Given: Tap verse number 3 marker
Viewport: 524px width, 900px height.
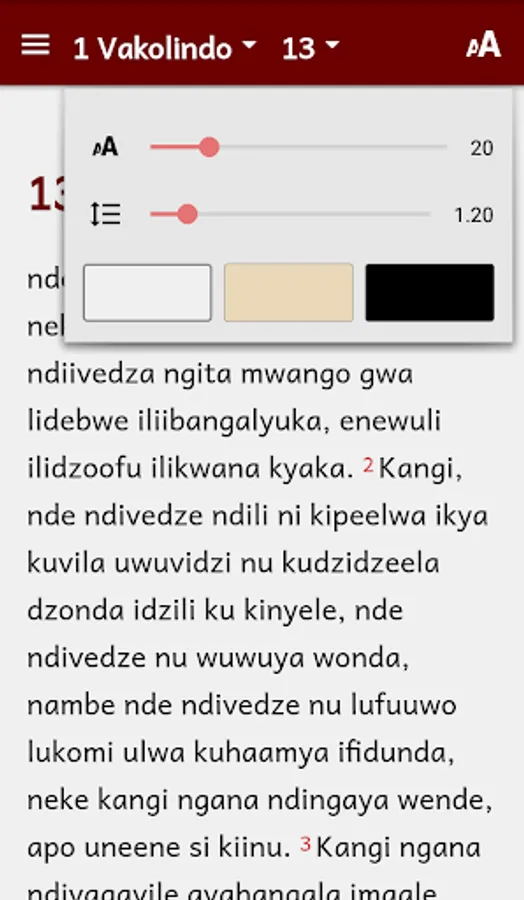Looking at the screenshot, I should coord(305,843).
